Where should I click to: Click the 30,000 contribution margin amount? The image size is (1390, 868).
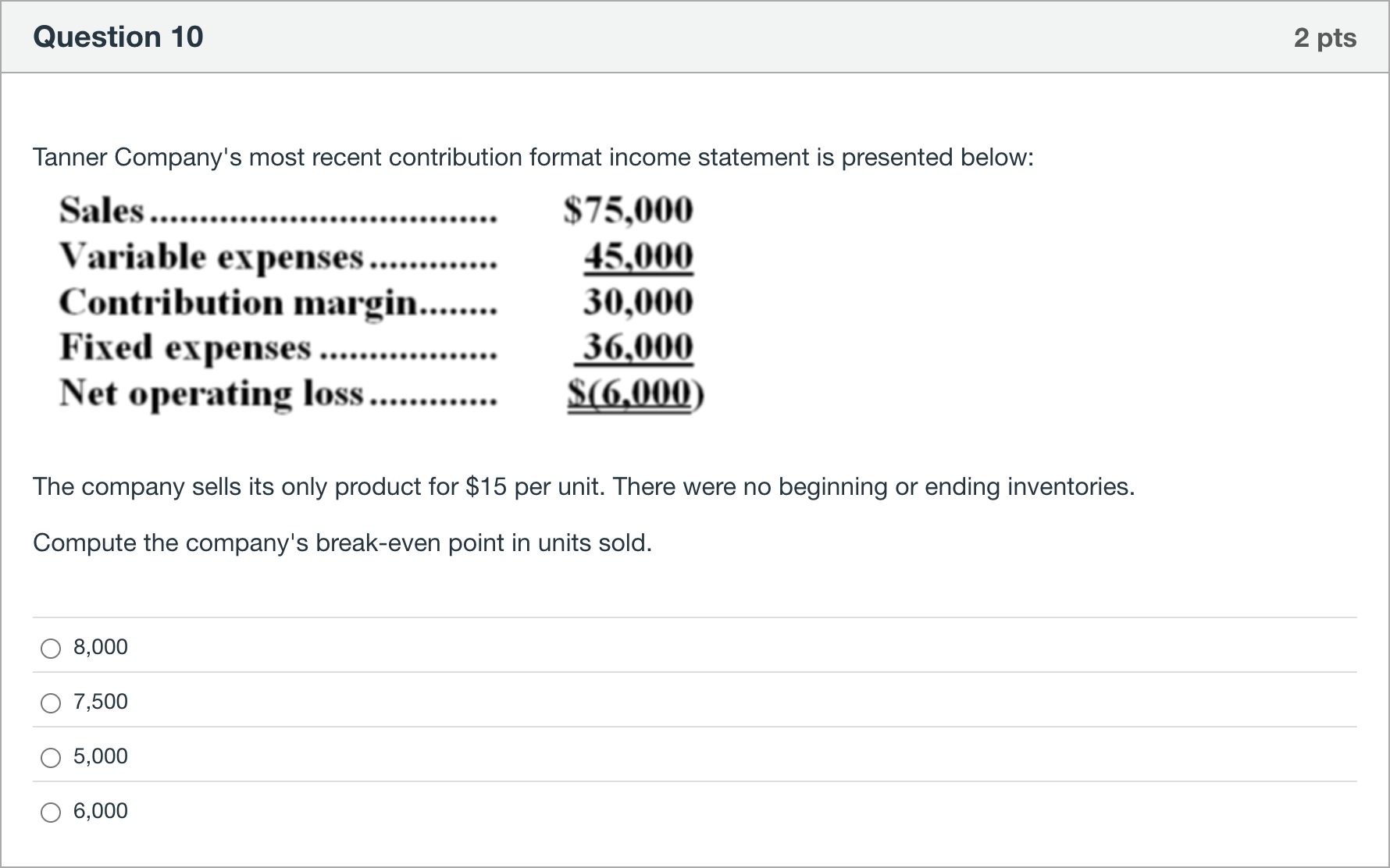[639, 301]
